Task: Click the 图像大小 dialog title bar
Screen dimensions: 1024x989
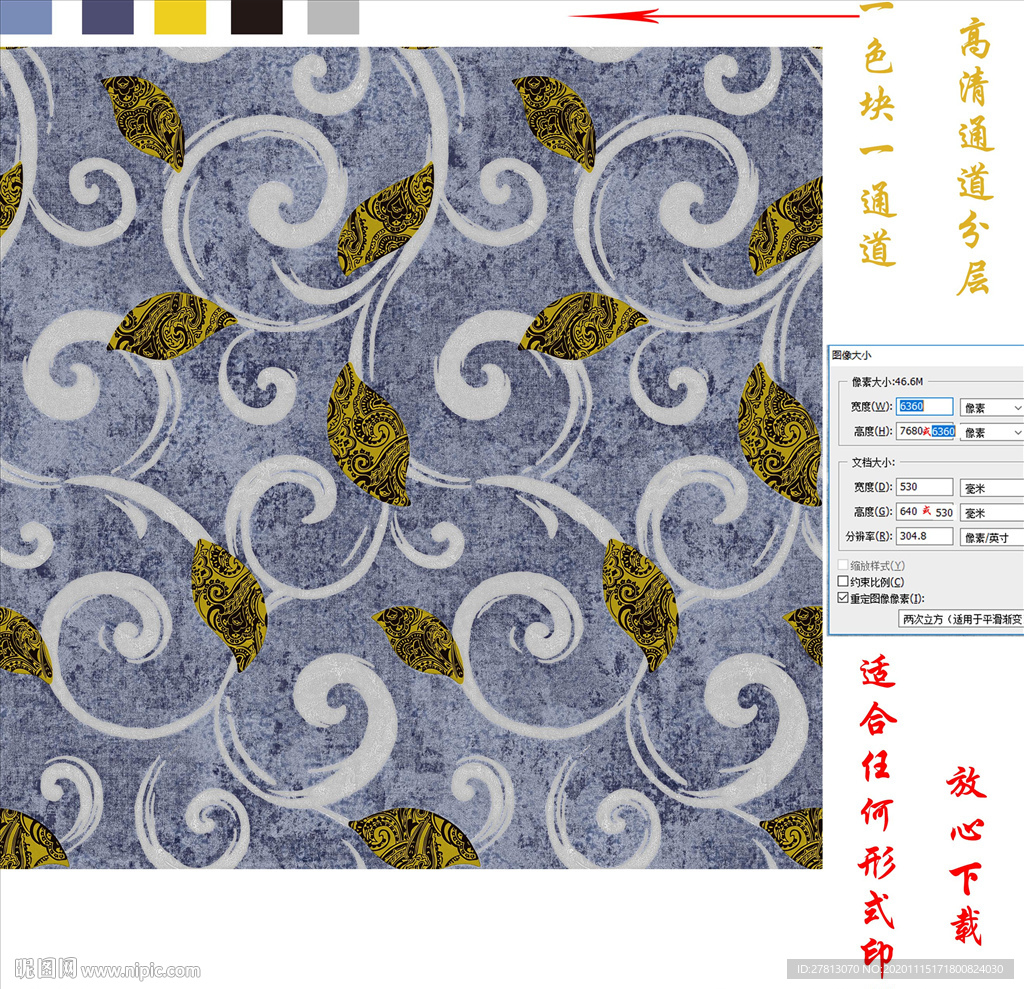Action: 925,355
